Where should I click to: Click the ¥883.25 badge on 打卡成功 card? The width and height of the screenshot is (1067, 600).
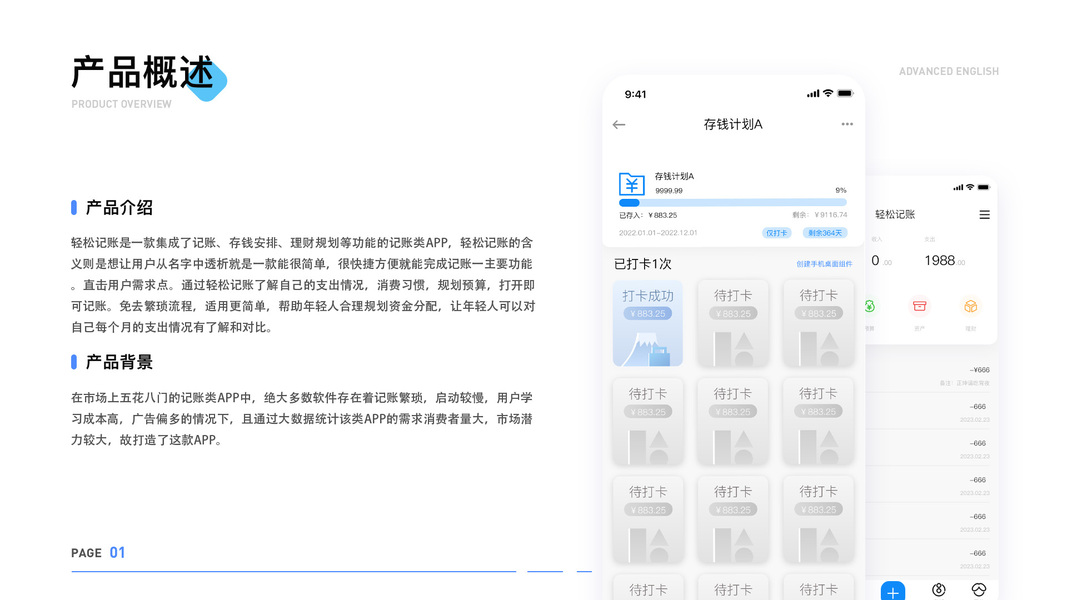coord(648,314)
